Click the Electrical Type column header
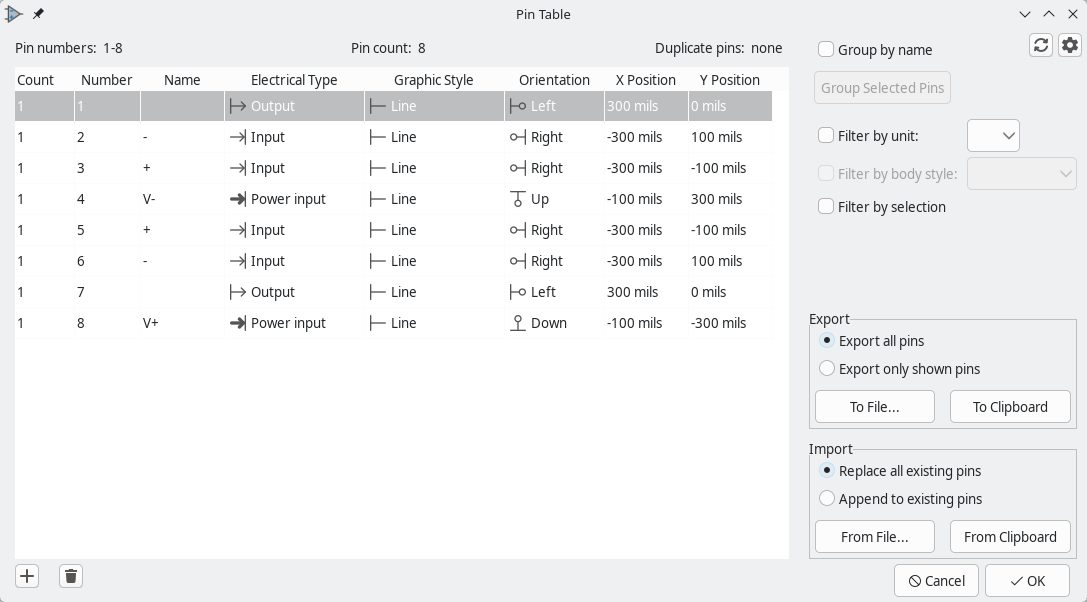This screenshot has width=1087, height=602. (x=294, y=80)
